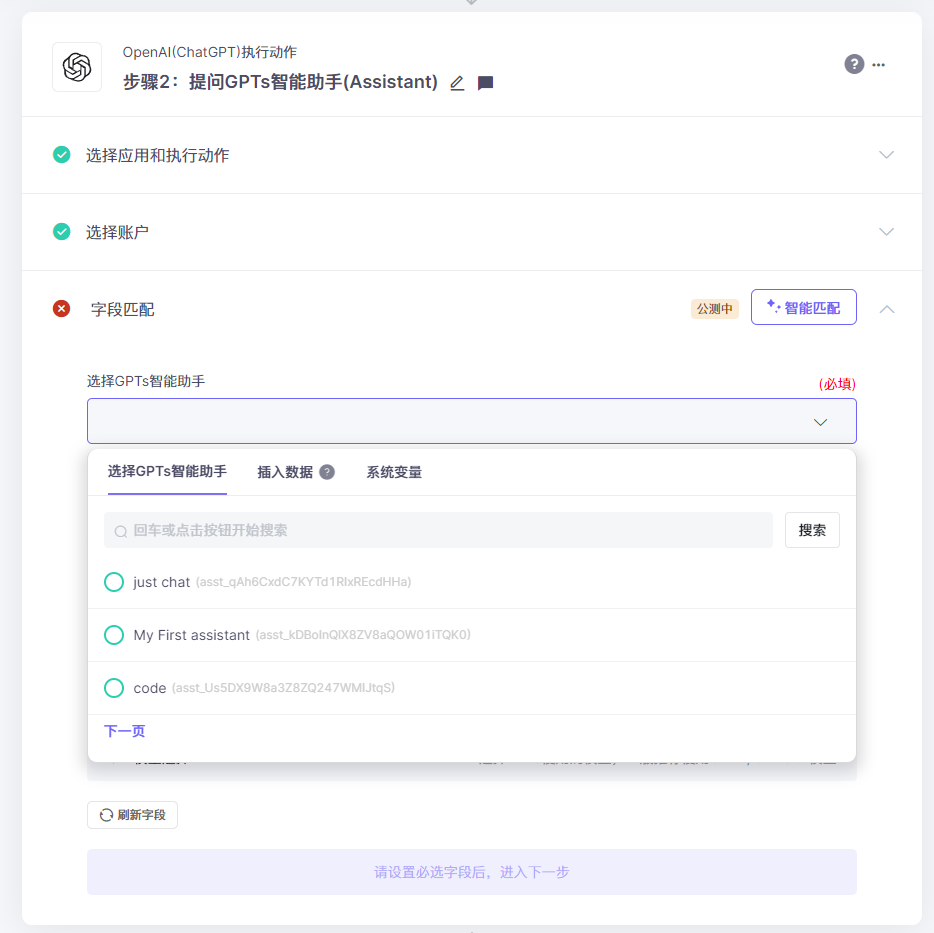Click the refresh icon on 刷新字段
Viewport: 934px width, 933px height.
click(x=104, y=814)
